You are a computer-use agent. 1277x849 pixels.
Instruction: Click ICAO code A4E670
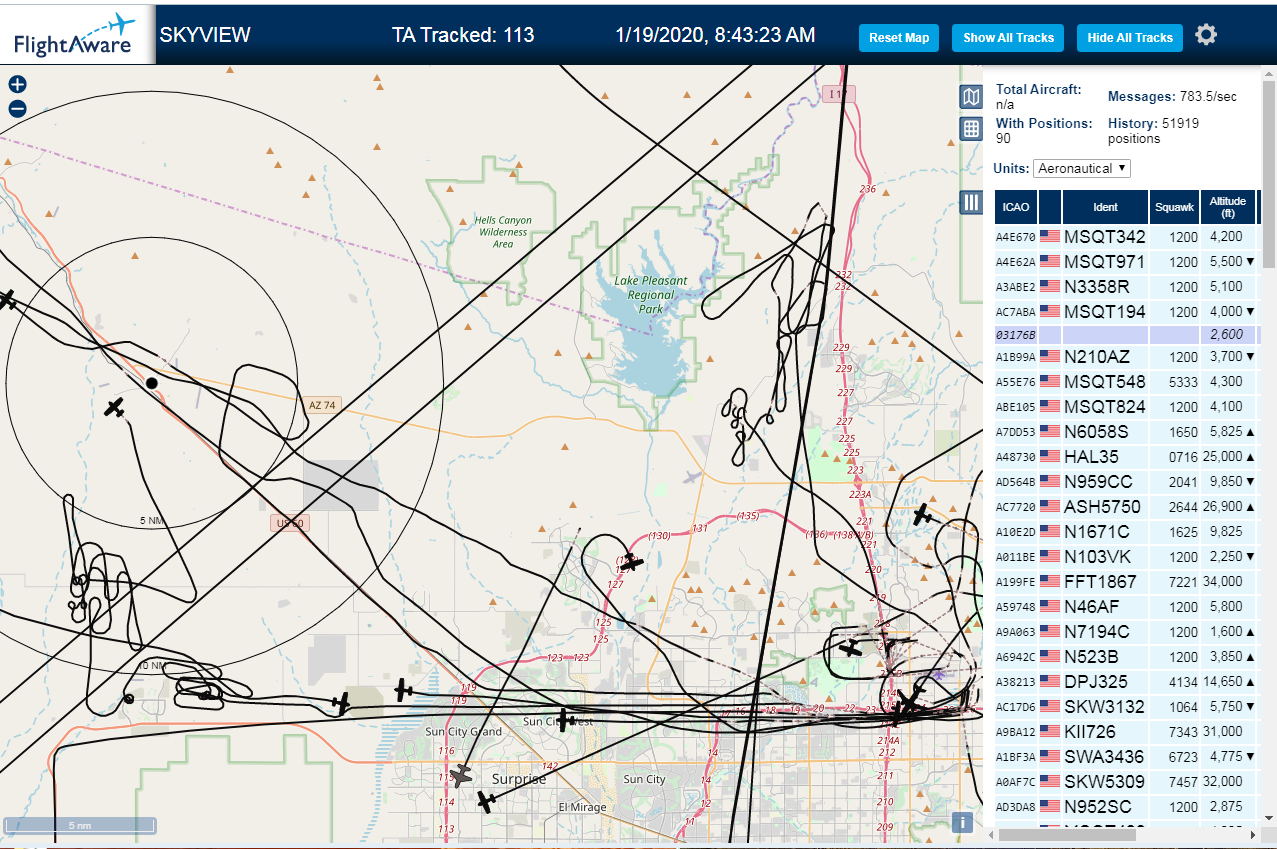[x=1015, y=238]
